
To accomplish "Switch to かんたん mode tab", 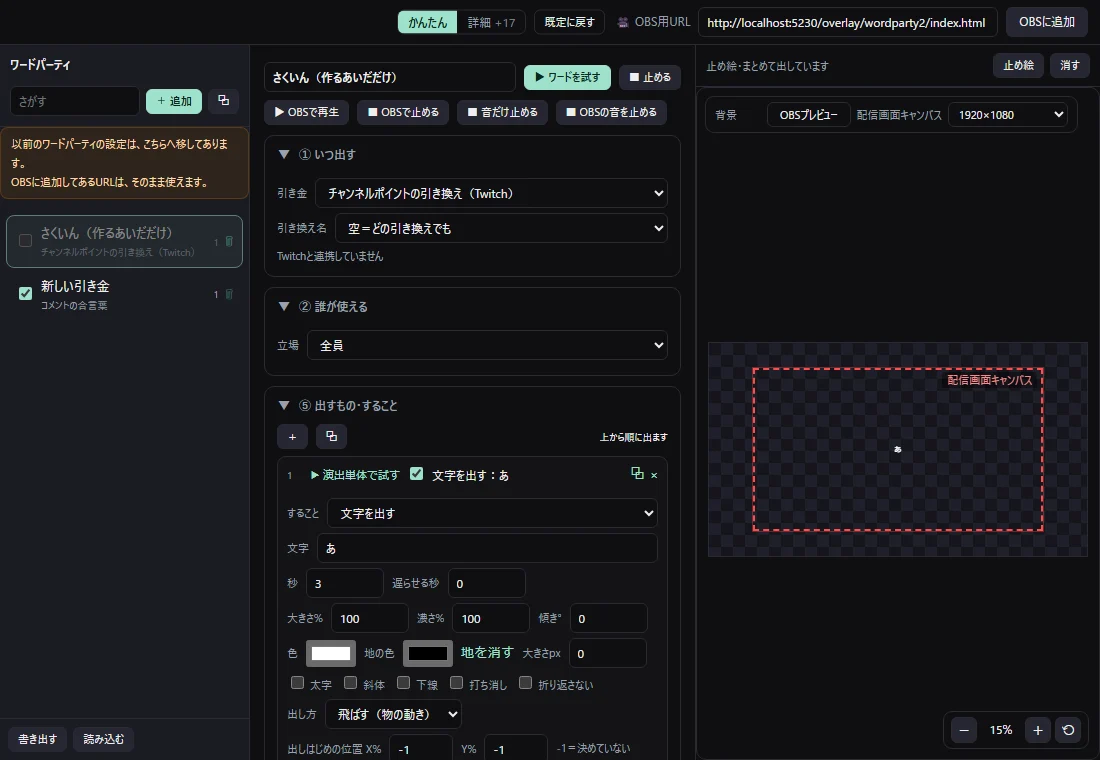I will click(427, 22).
